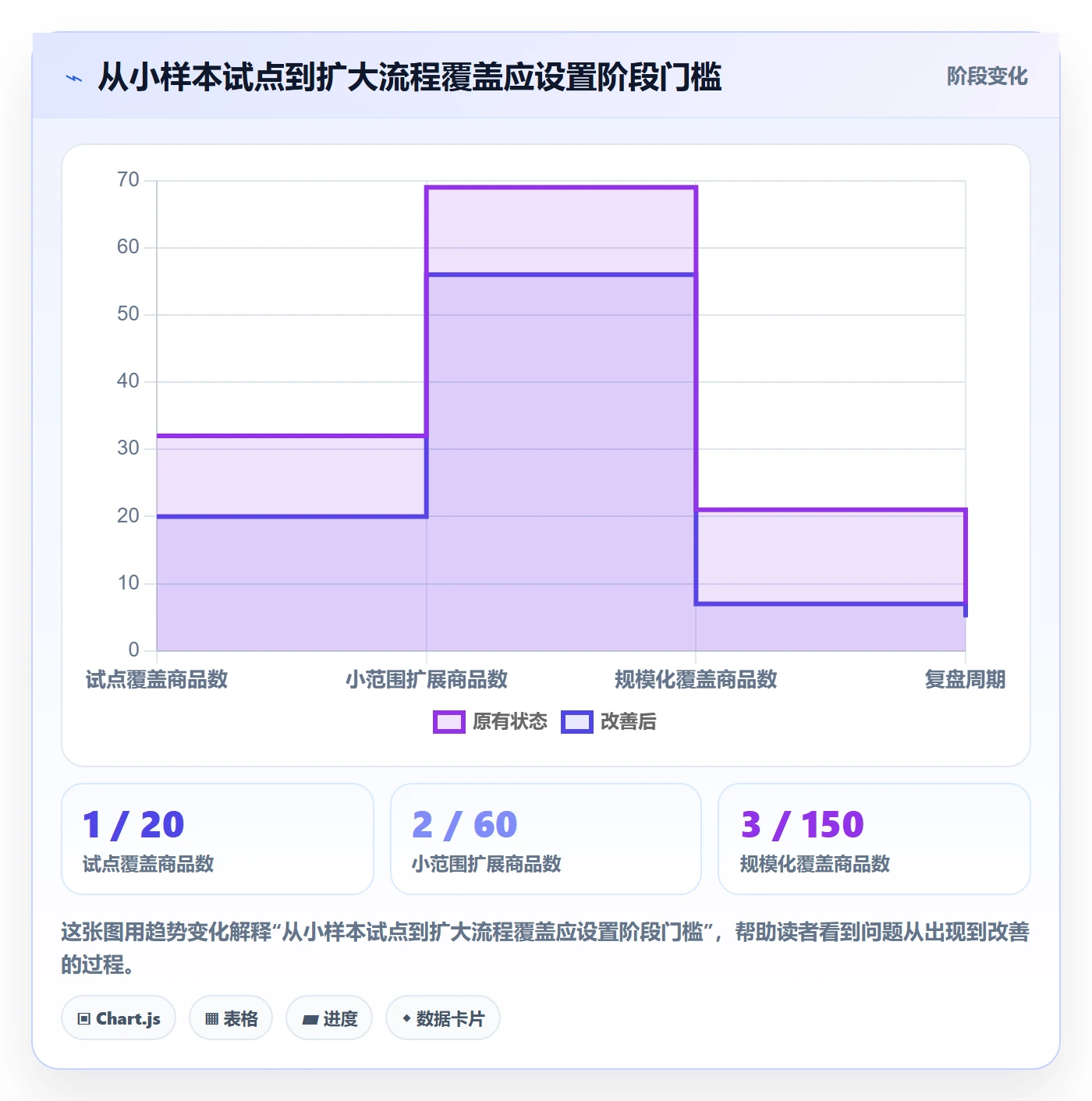
Task: Click the 10 y-axis tick label
Action: (128, 583)
